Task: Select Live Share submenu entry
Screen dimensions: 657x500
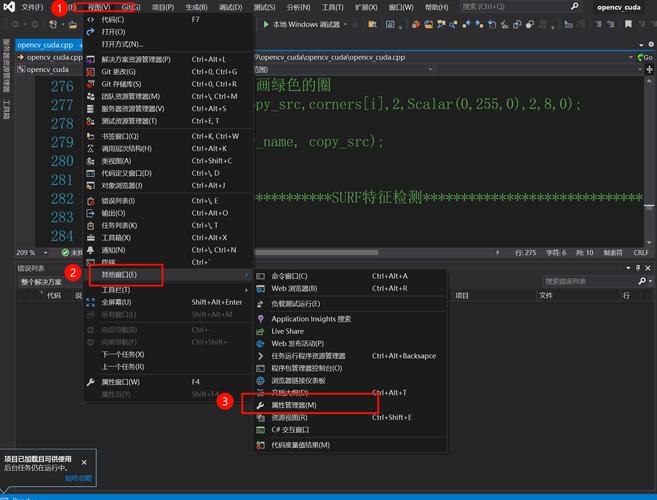Action: (350, 331)
